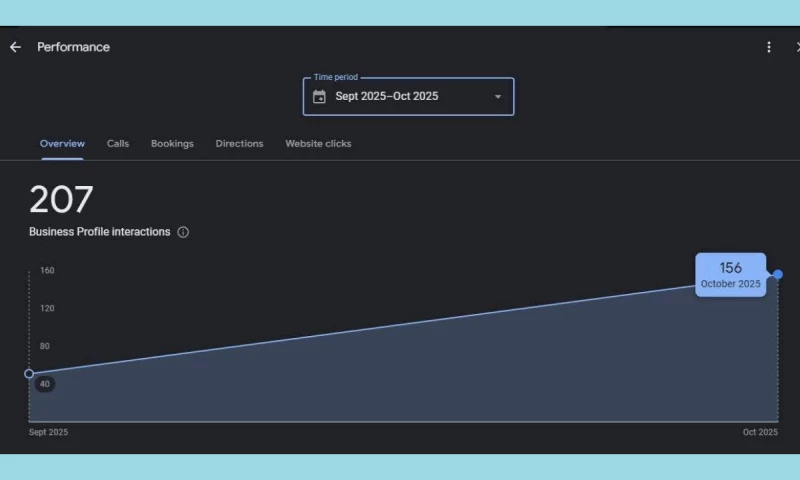Click the Performance page title
The image size is (800, 480).
coord(73,47)
